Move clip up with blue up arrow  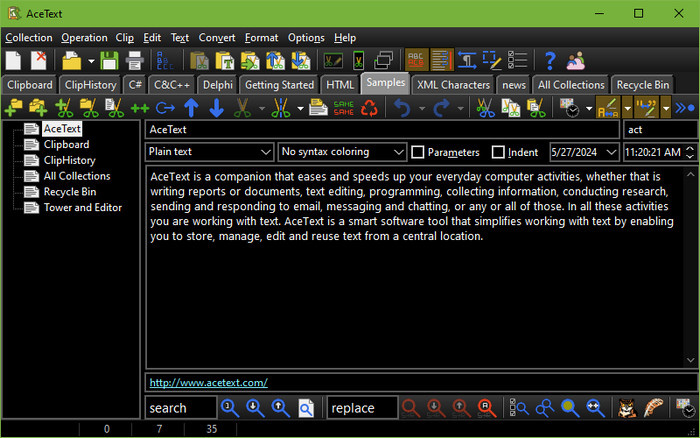pyautogui.click(x=191, y=108)
